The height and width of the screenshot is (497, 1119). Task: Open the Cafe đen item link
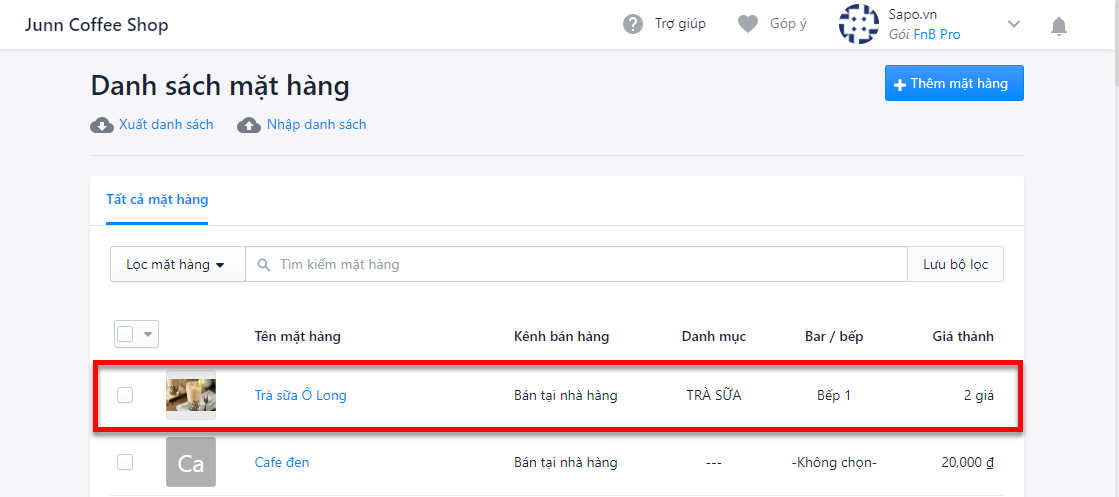pyautogui.click(x=282, y=462)
